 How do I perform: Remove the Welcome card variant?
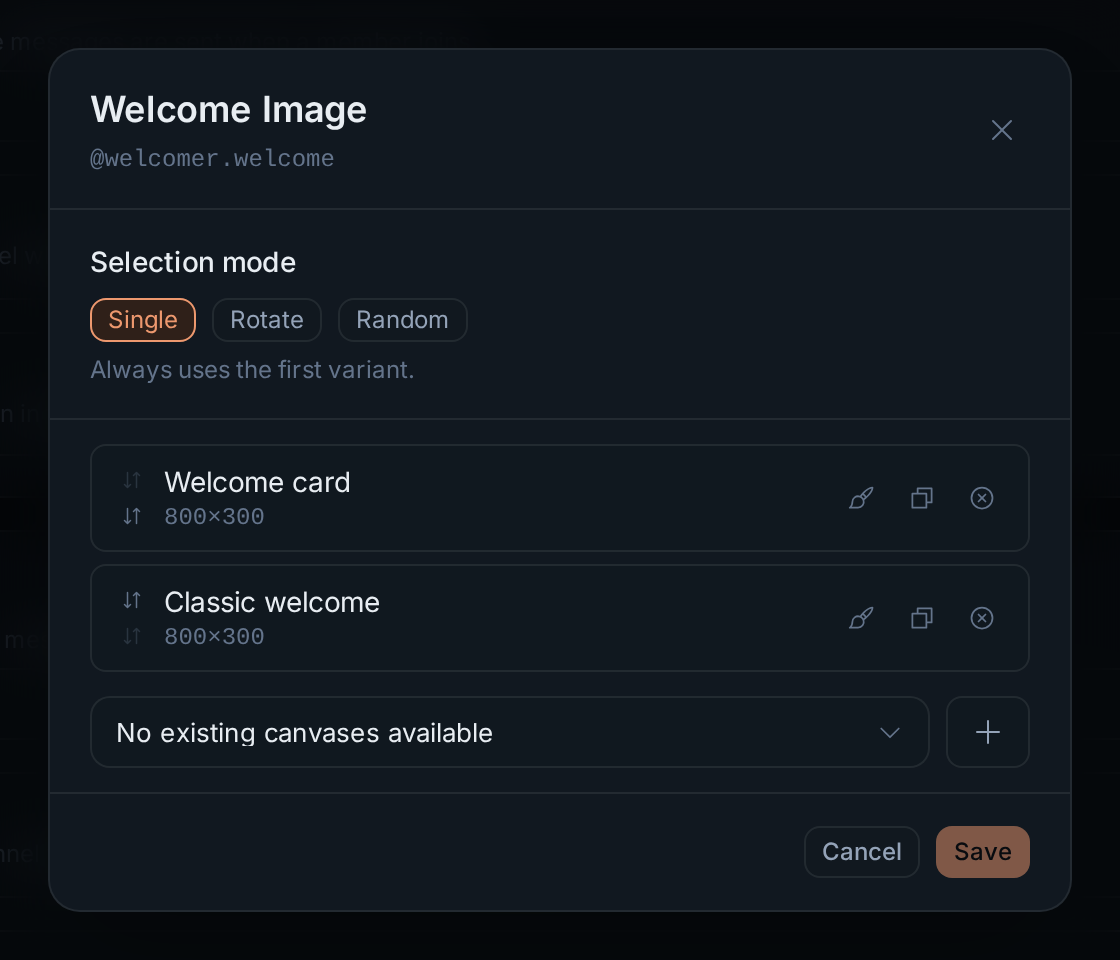click(981, 498)
